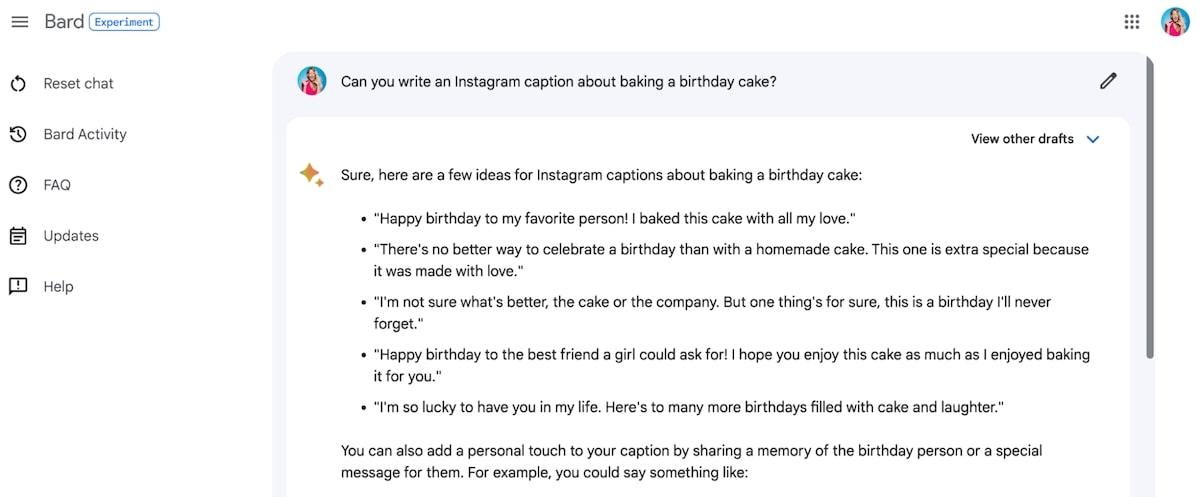Click the FAQ question mark icon
Viewport: 1200px width, 497px height.
[18, 185]
